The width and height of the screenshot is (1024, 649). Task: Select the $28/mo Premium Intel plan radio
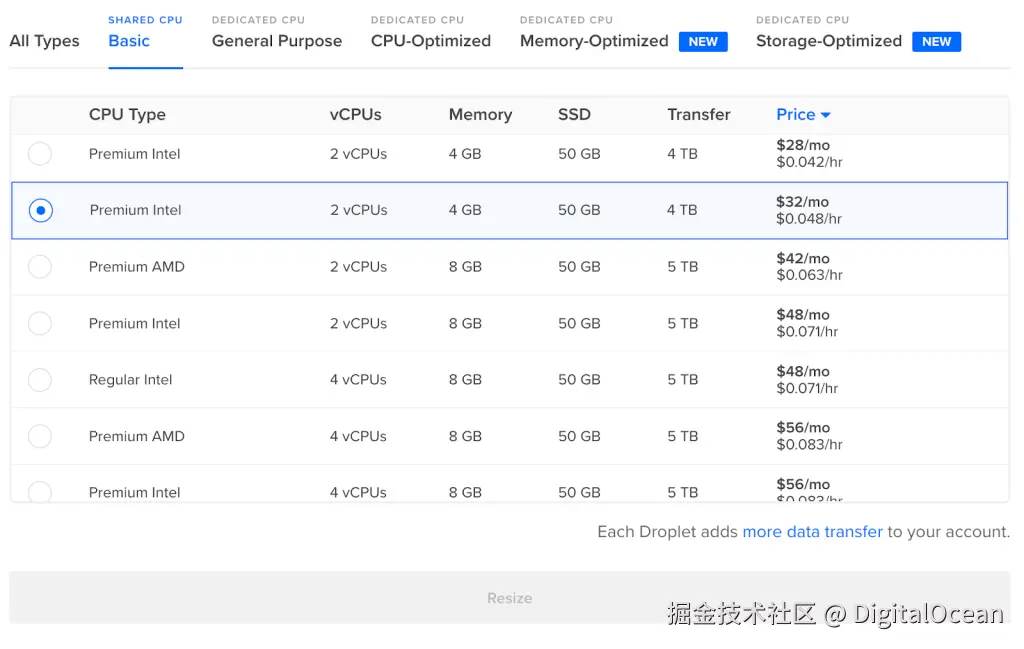tap(39, 154)
